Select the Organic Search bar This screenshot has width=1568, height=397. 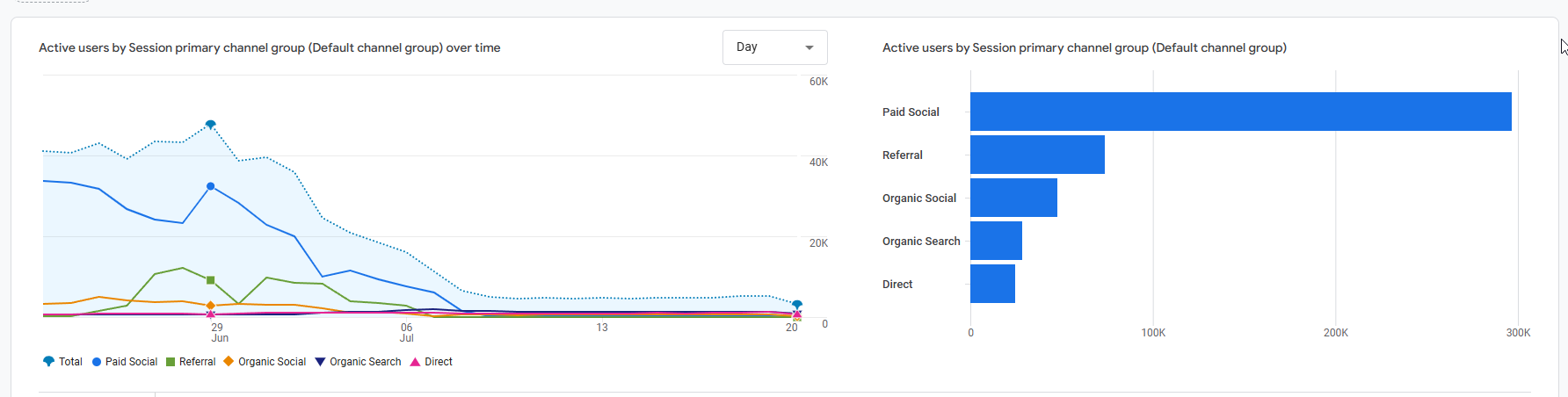[x=996, y=241]
